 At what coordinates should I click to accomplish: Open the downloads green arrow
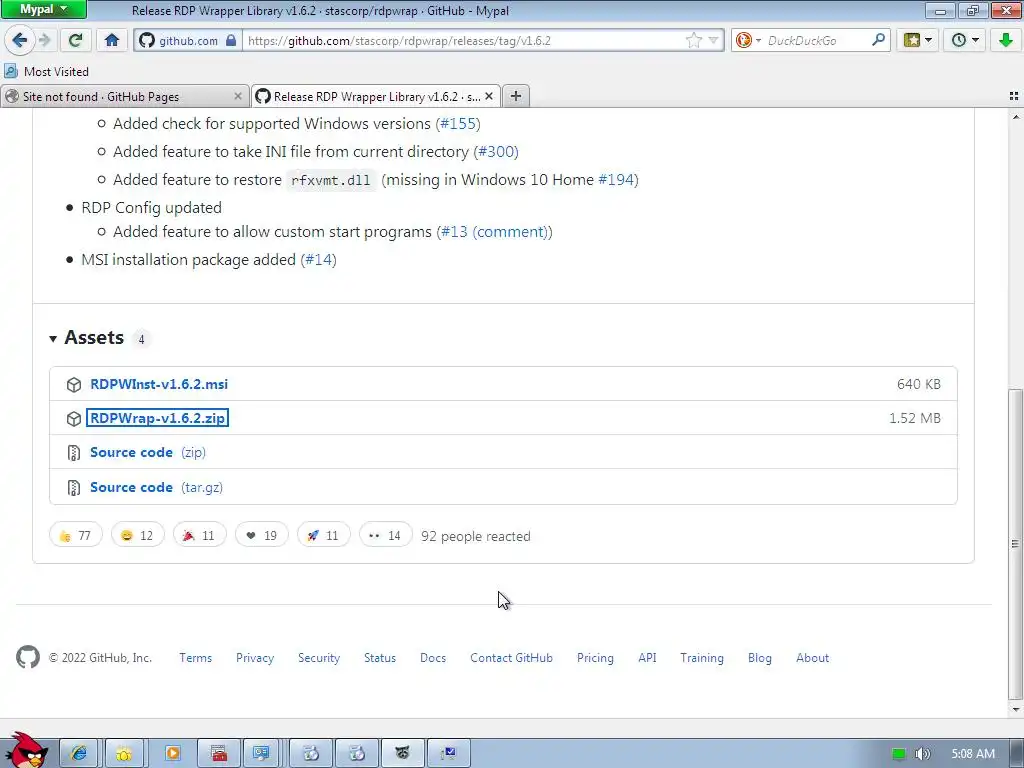point(1006,40)
